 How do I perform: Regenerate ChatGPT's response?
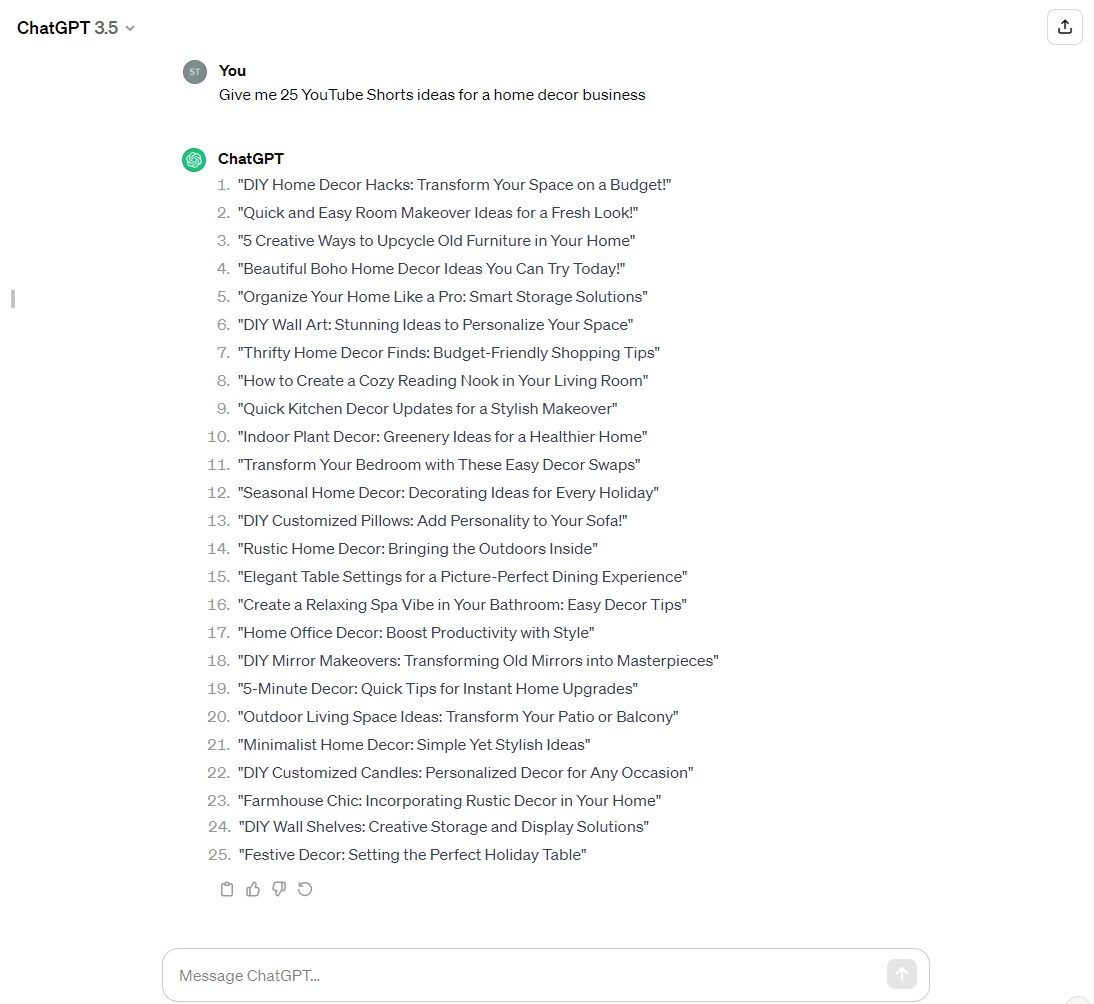[305, 888]
